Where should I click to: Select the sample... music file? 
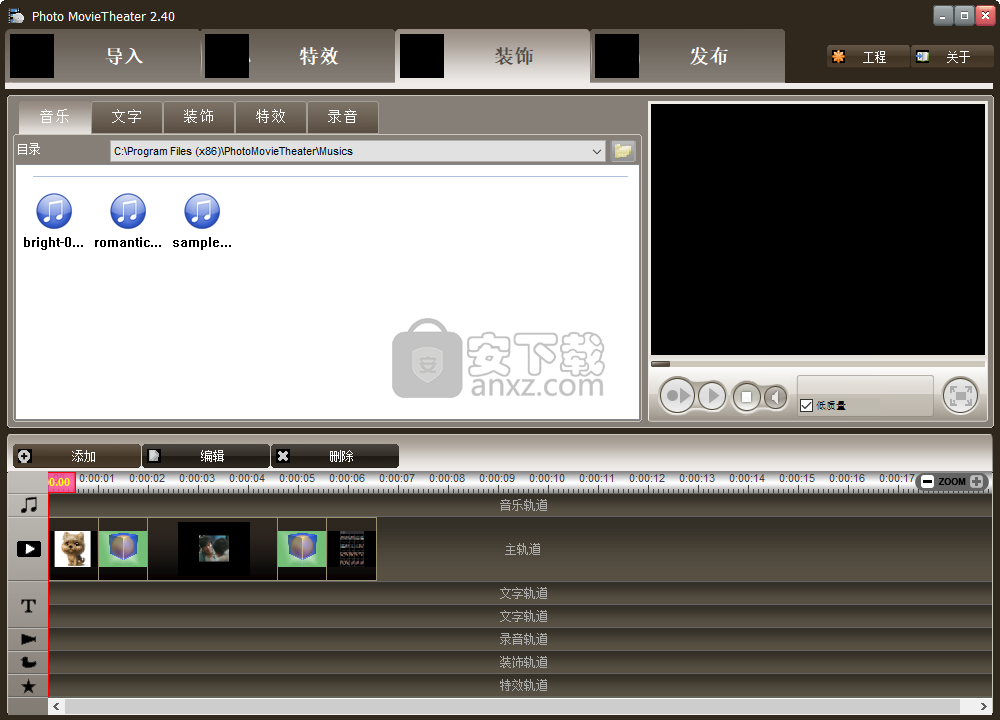(202, 221)
